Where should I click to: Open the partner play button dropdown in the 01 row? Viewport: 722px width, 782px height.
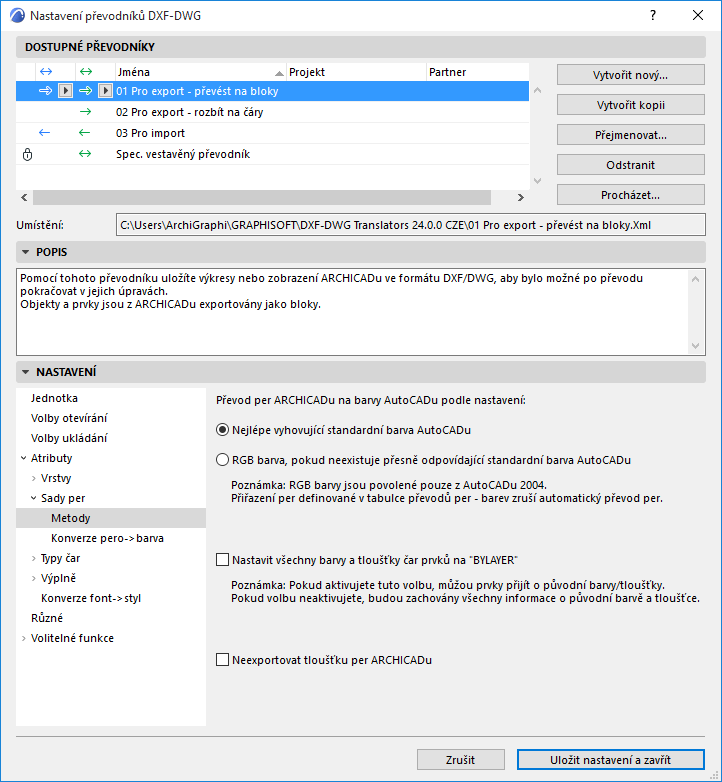(x=105, y=91)
